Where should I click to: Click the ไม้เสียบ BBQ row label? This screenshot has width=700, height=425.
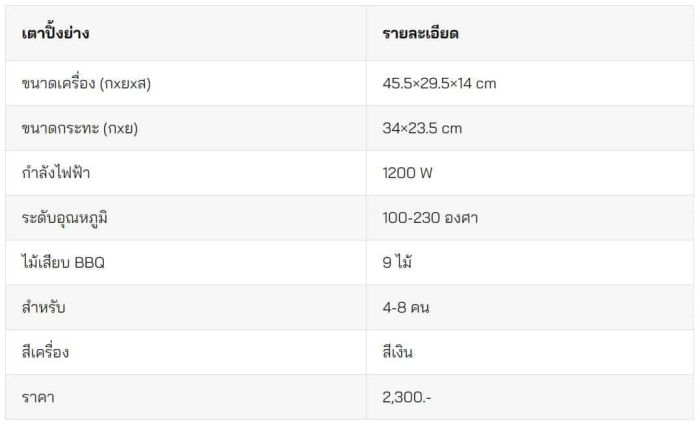(x=63, y=262)
